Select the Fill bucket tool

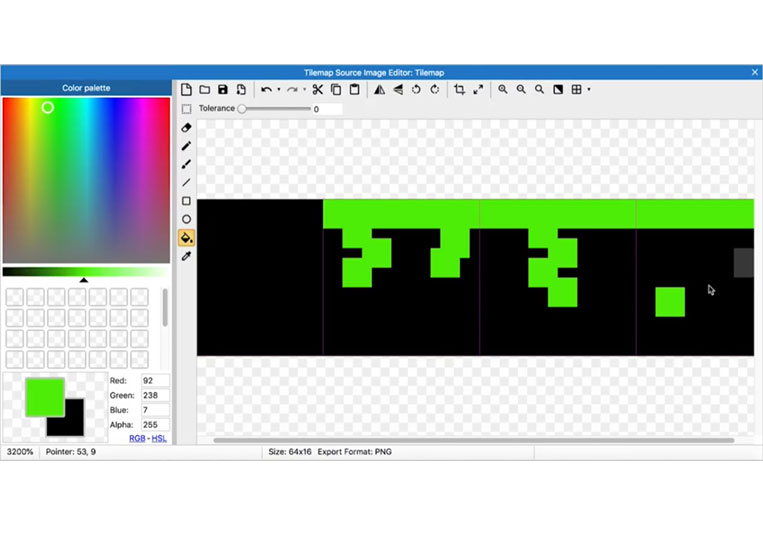pos(186,238)
